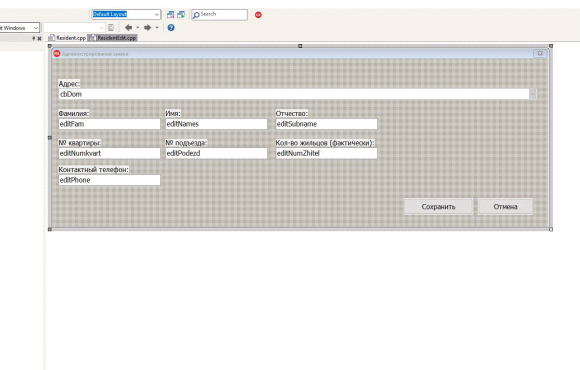Pin the left docked panel
Image resolution: width=580 pixels, height=370 pixels.
coord(34,38)
